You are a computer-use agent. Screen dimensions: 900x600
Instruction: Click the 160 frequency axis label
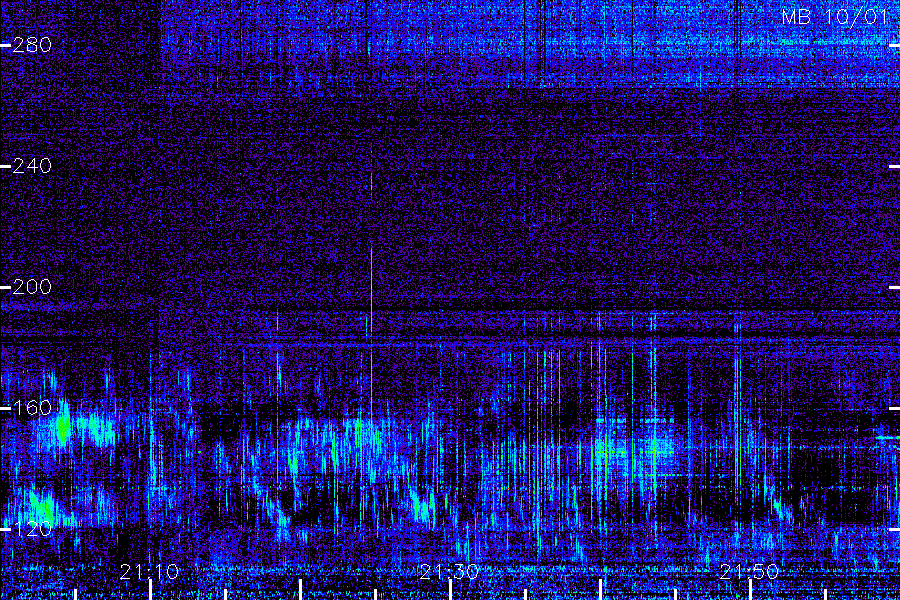tap(32, 408)
